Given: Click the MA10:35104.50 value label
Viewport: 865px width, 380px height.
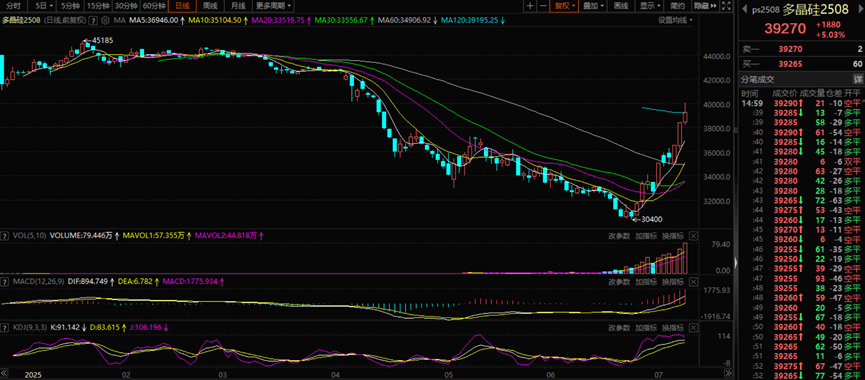Looking at the screenshot, I should click(216, 20).
